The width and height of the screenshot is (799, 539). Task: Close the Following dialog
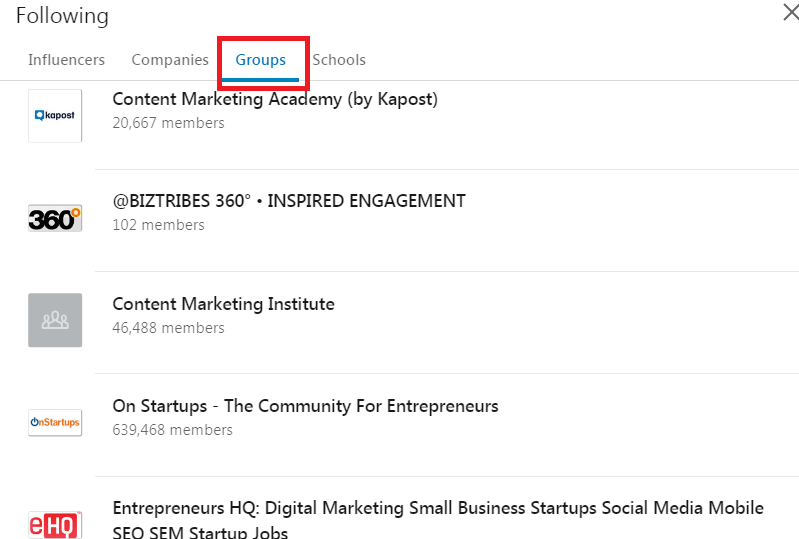(x=790, y=12)
